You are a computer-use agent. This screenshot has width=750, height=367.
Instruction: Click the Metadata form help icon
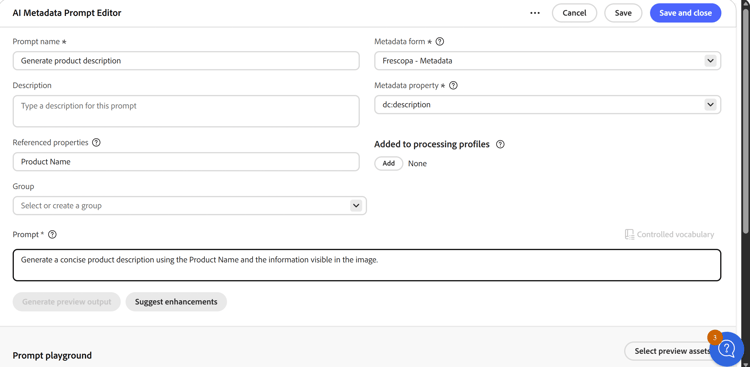[x=440, y=42]
